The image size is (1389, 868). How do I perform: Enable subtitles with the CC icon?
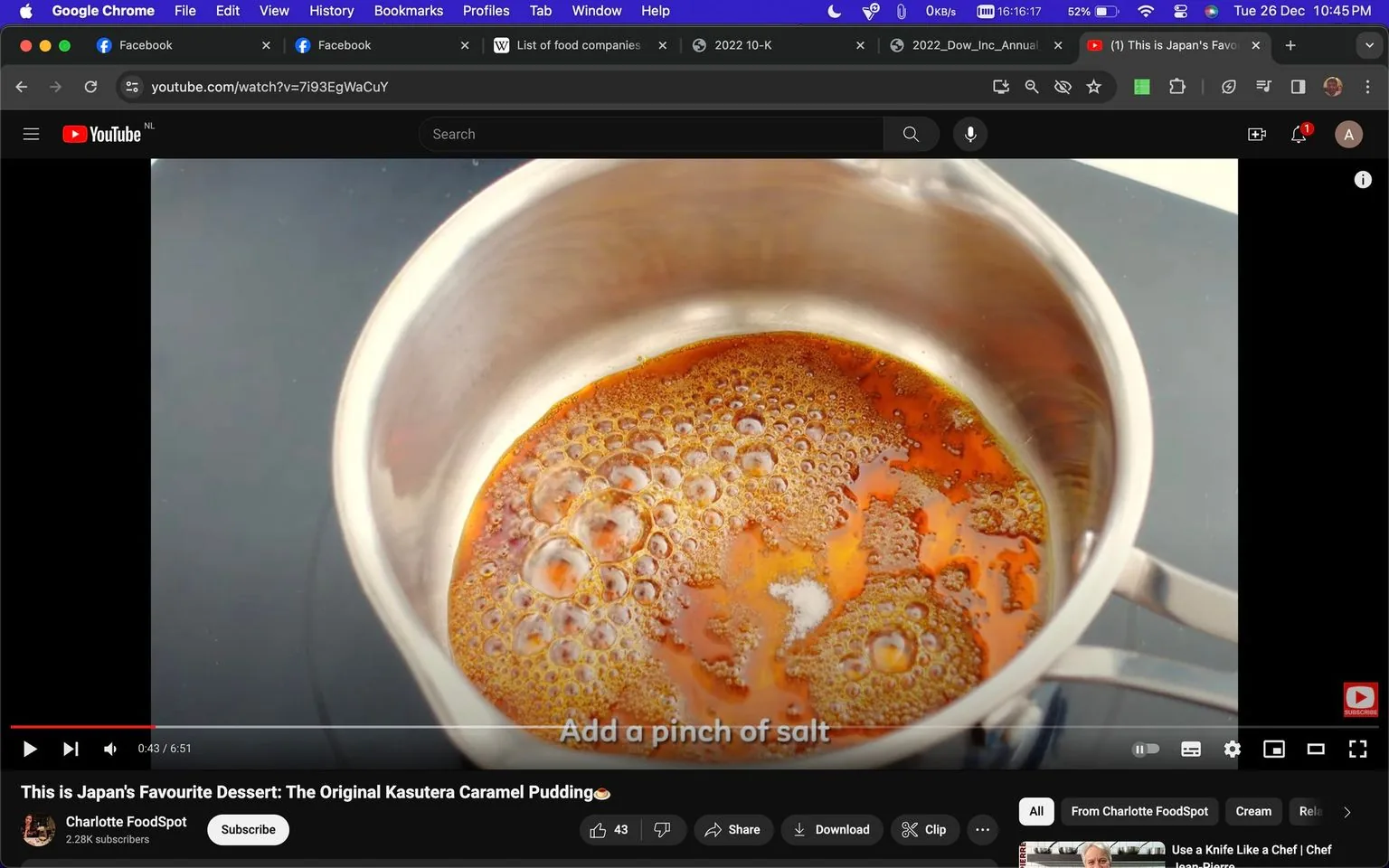point(1190,749)
